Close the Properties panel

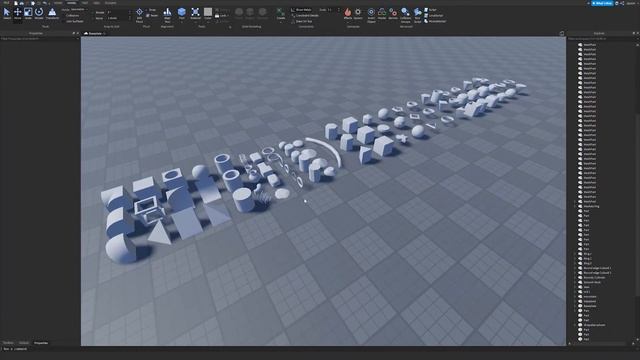pyautogui.click(x=78, y=33)
